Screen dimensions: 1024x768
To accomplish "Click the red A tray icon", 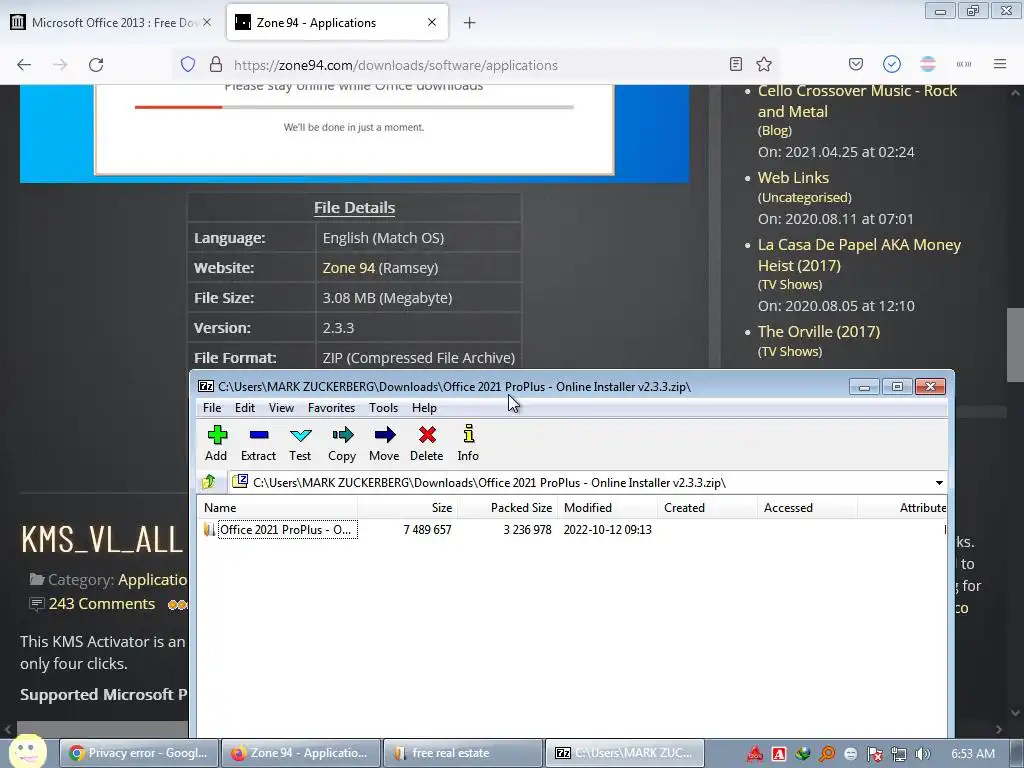I will tap(778, 754).
